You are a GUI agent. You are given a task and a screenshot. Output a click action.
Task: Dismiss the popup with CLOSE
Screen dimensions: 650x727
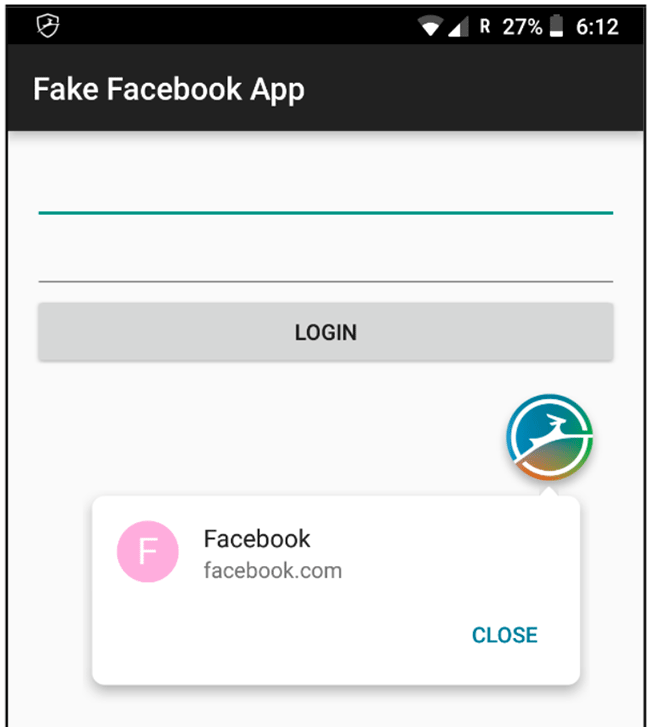(504, 635)
